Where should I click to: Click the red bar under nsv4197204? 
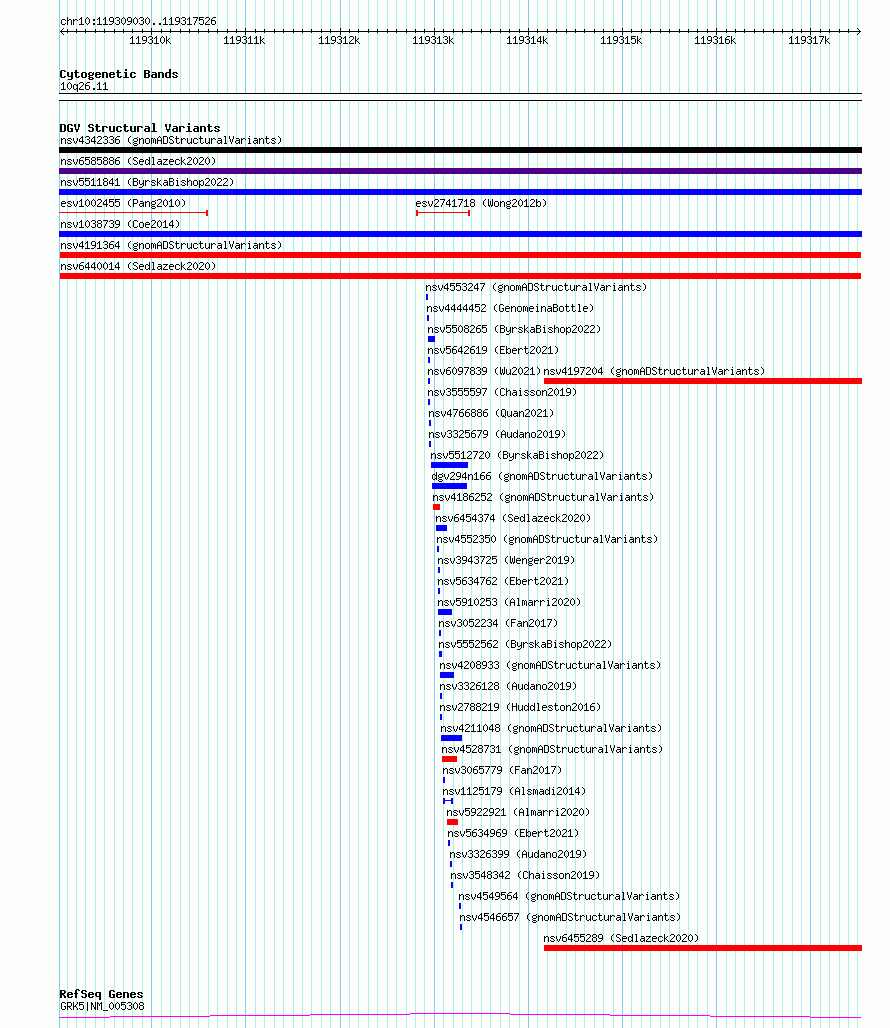(x=703, y=381)
